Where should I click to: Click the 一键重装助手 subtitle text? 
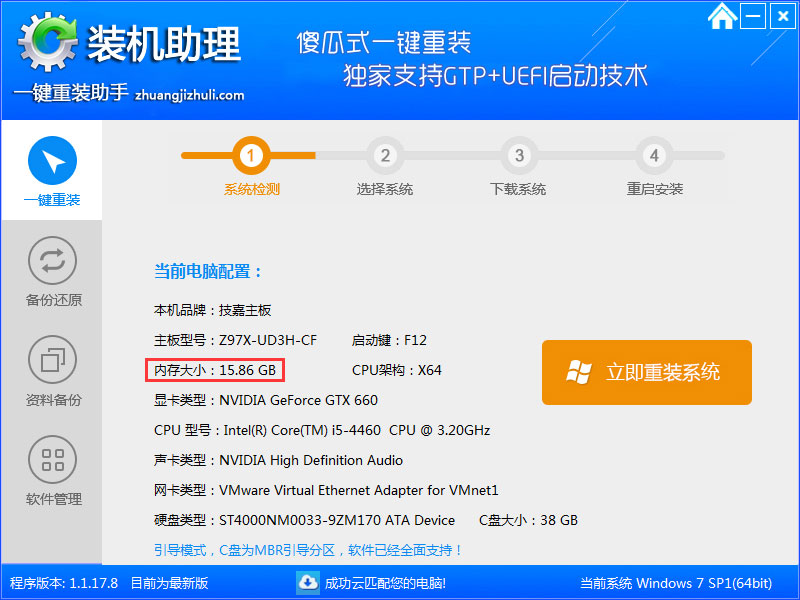point(70,92)
